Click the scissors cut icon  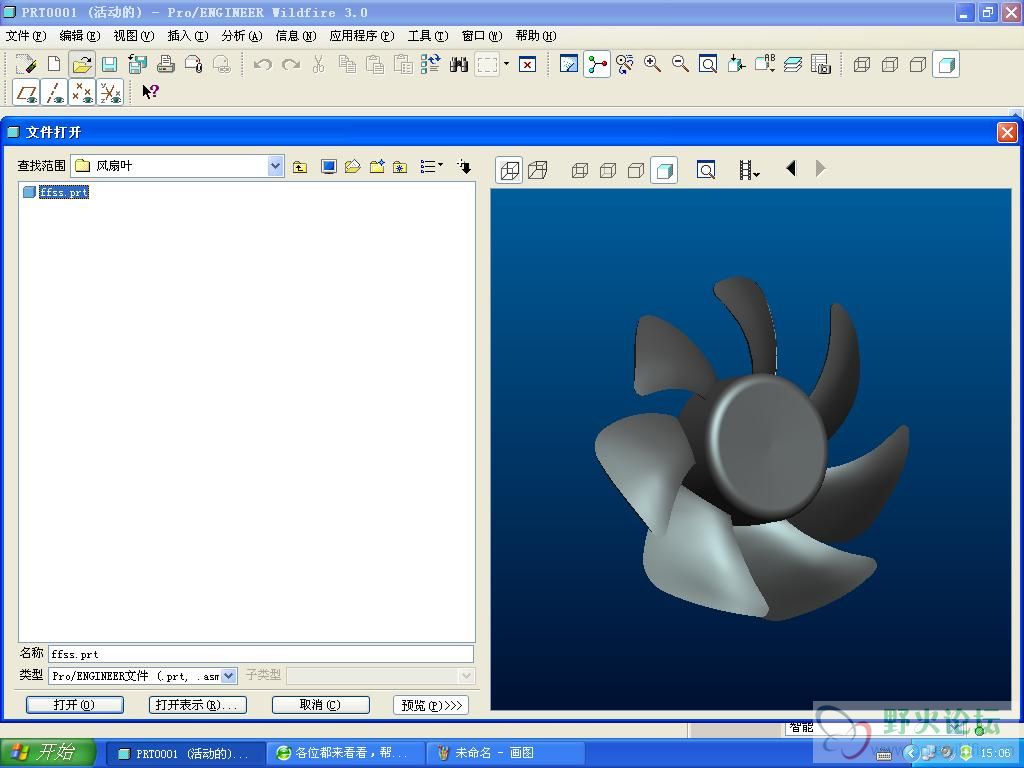pyautogui.click(x=319, y=64)
